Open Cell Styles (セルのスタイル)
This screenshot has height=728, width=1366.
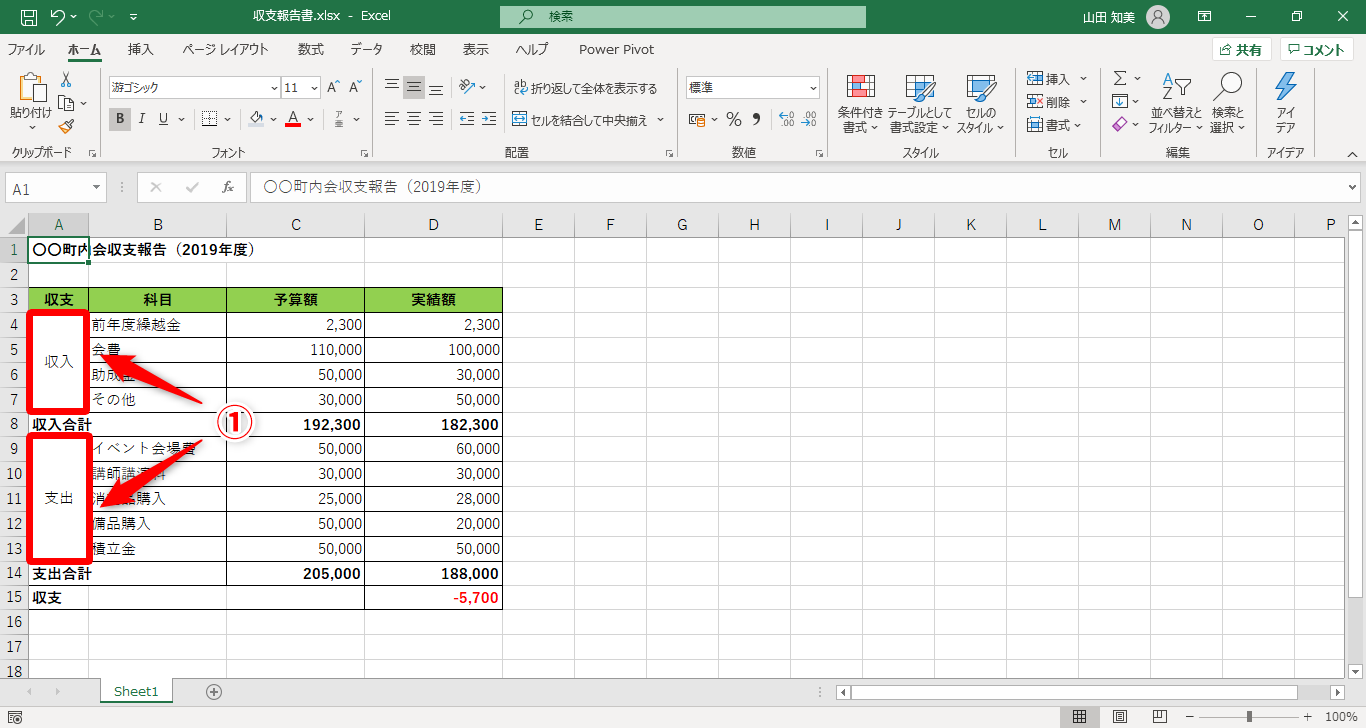pyautogui.click(x=980, y=103)
